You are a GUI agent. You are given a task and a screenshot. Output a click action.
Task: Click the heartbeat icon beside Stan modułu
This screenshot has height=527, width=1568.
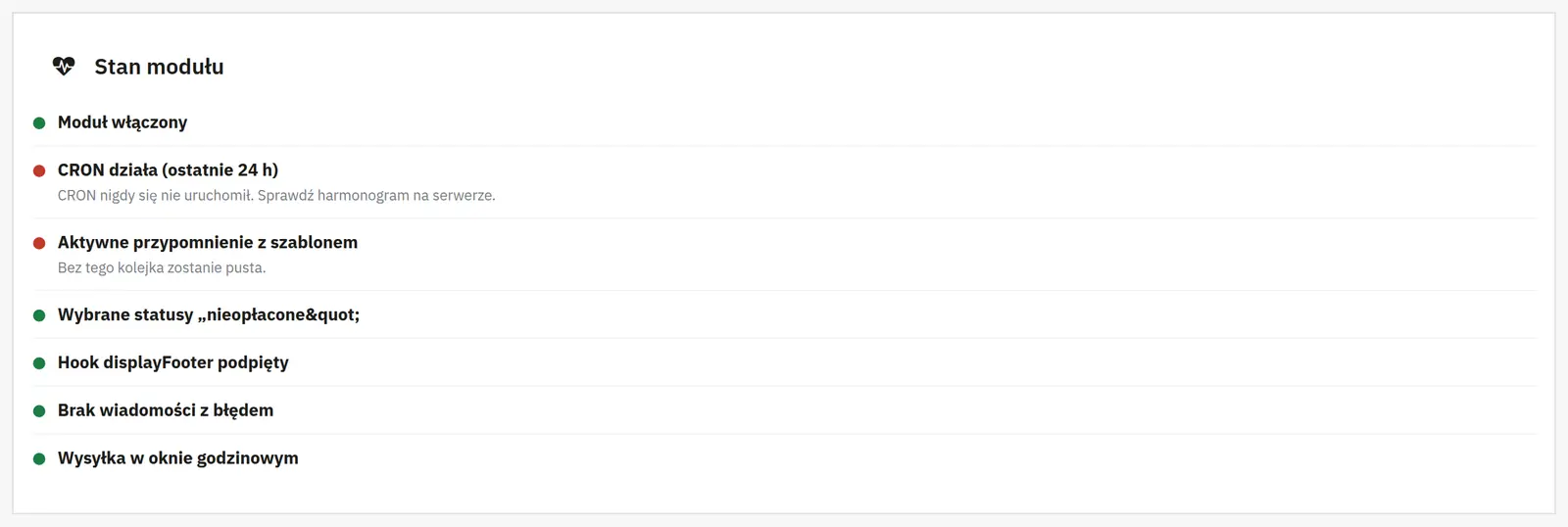click(64, 67)
